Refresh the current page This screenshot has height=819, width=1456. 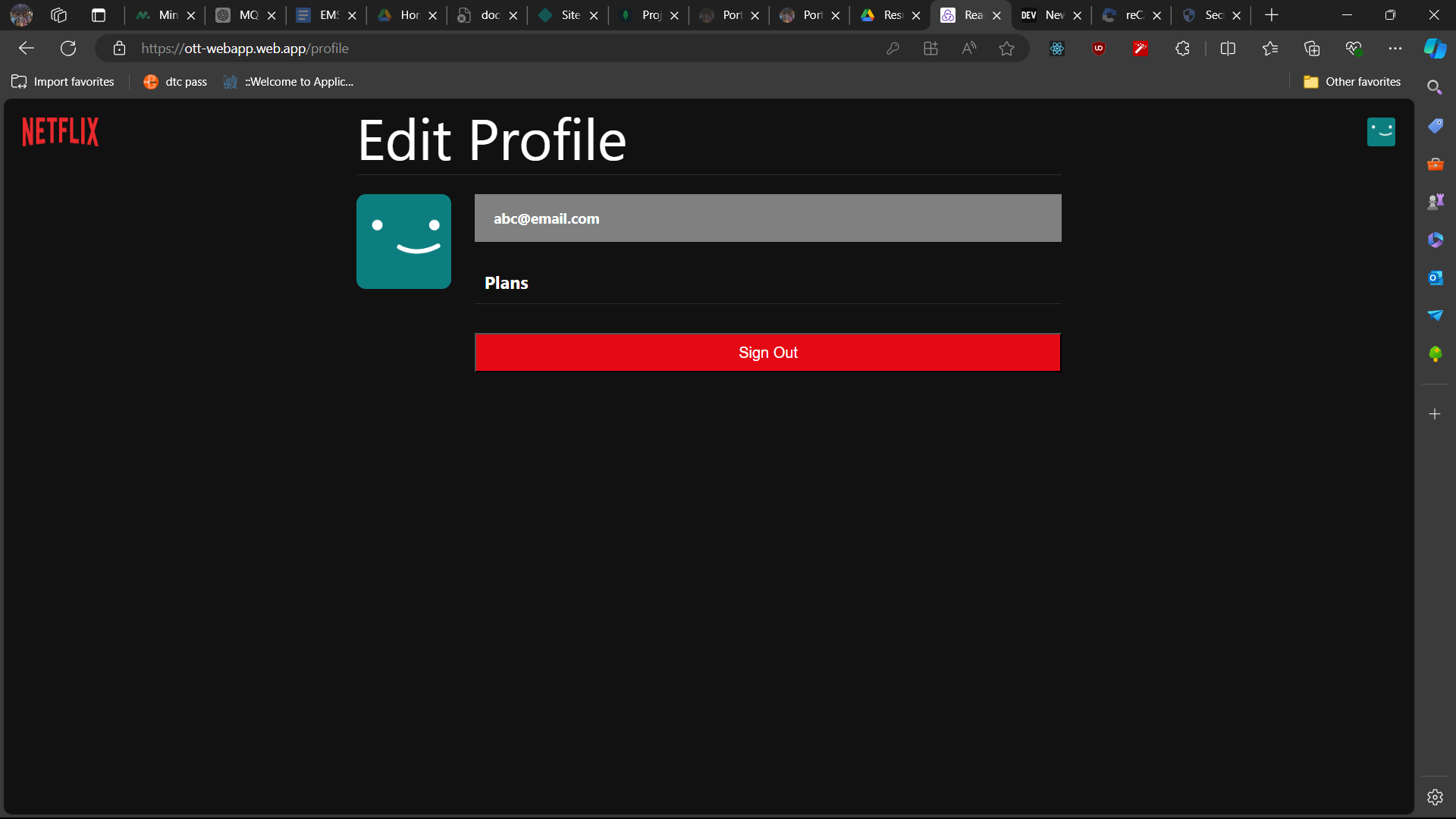[68, 49]
